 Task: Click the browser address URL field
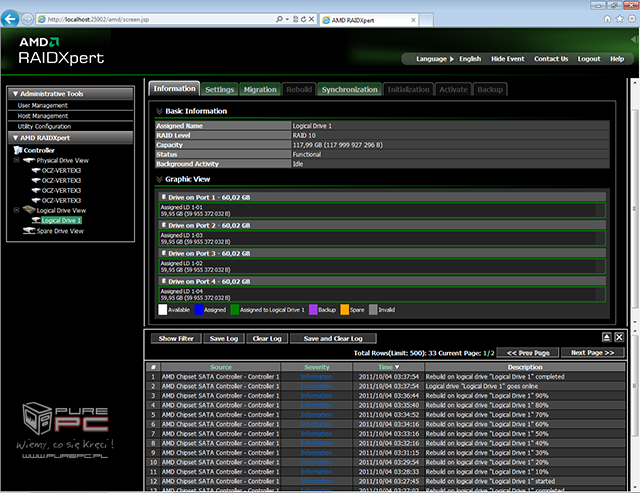pos(159,19)
